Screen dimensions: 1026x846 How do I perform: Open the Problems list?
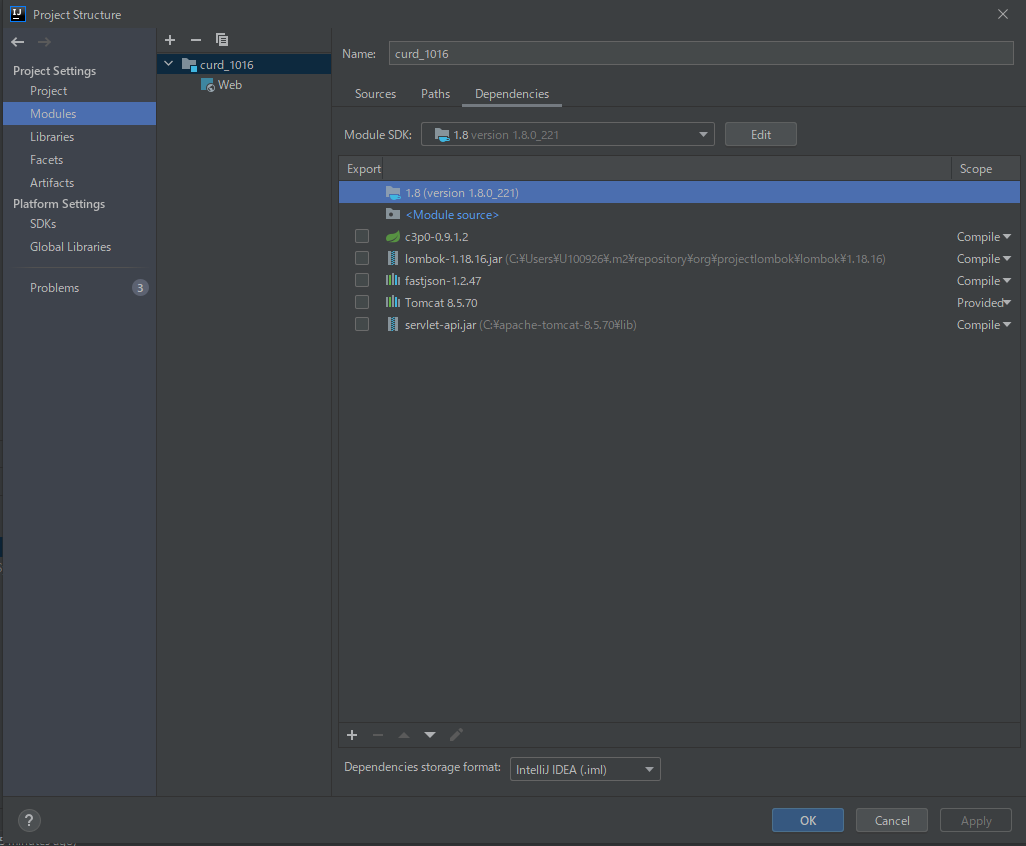[x=54, y=288]
